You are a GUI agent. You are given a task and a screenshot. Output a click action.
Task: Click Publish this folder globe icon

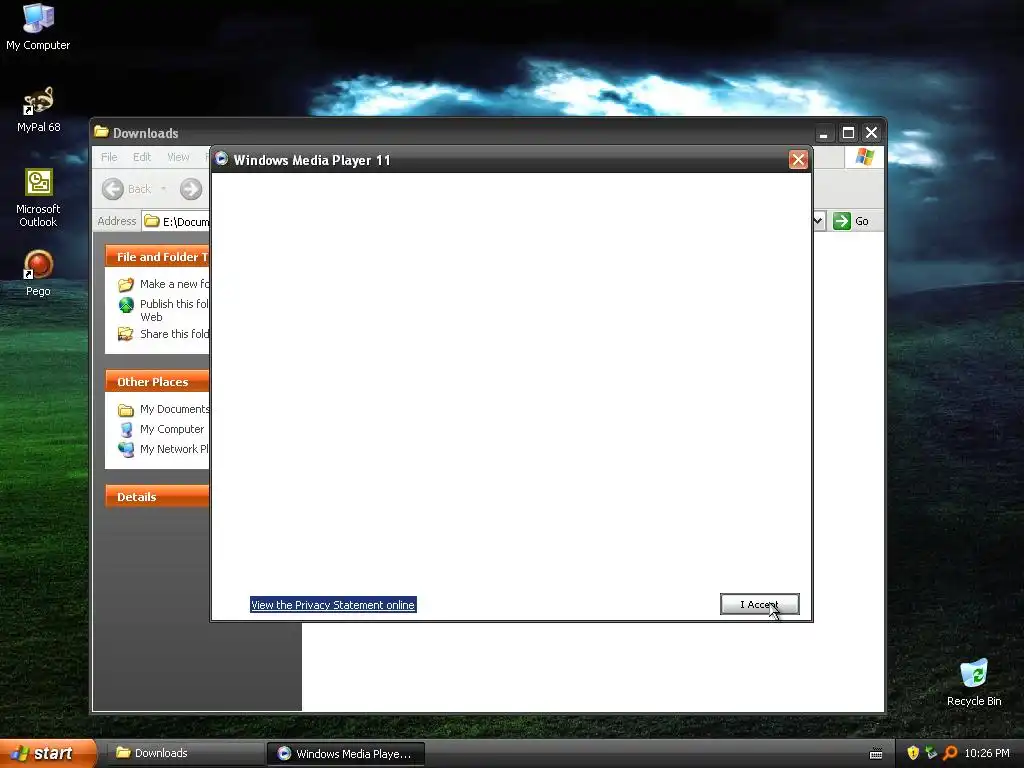click(125, 305)
